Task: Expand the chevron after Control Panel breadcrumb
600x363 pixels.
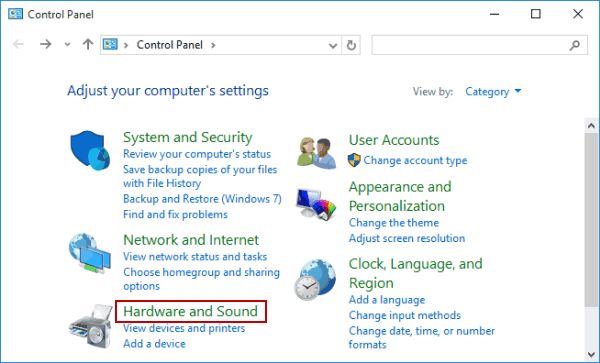Action: (x=213, y=45)
